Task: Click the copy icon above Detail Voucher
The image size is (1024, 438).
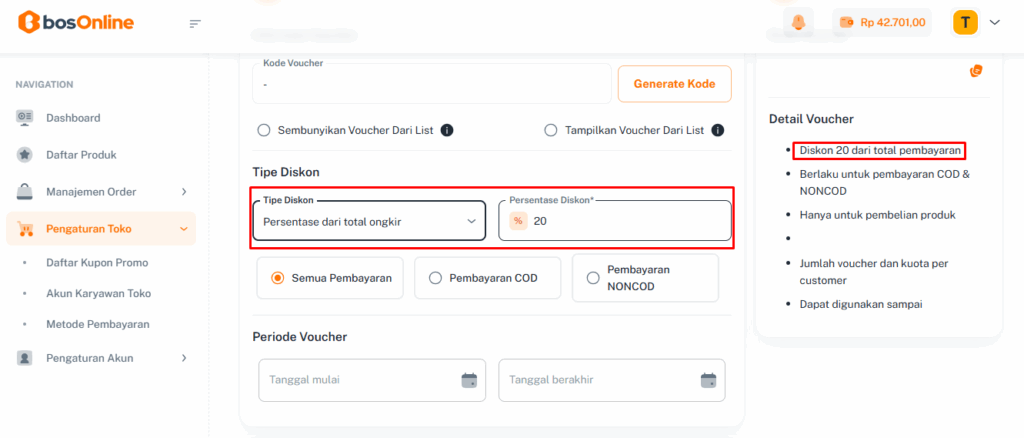Action: click(x=976, y=71)
